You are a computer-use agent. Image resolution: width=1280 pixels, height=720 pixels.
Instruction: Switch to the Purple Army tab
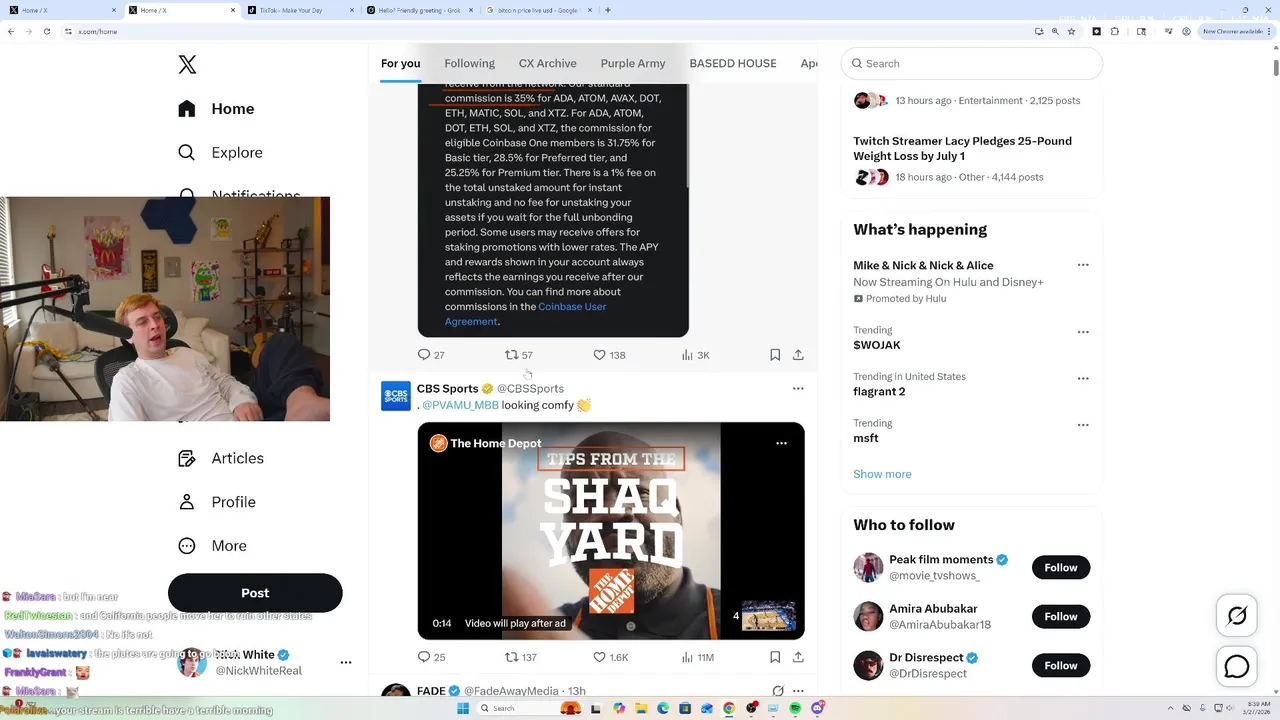tap(633, 64)
